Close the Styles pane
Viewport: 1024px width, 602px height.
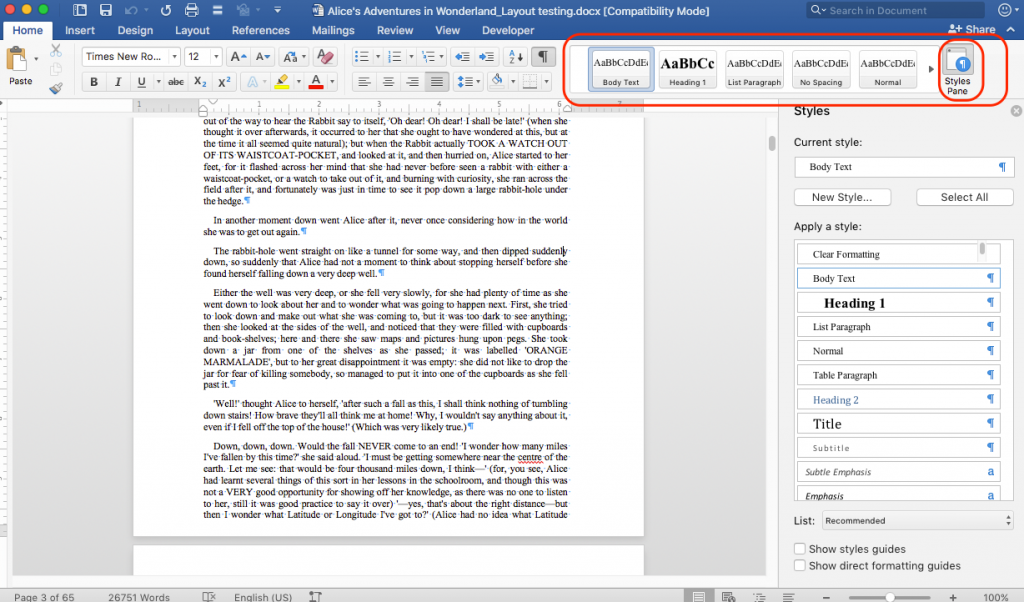click(x=1016, y=111)
